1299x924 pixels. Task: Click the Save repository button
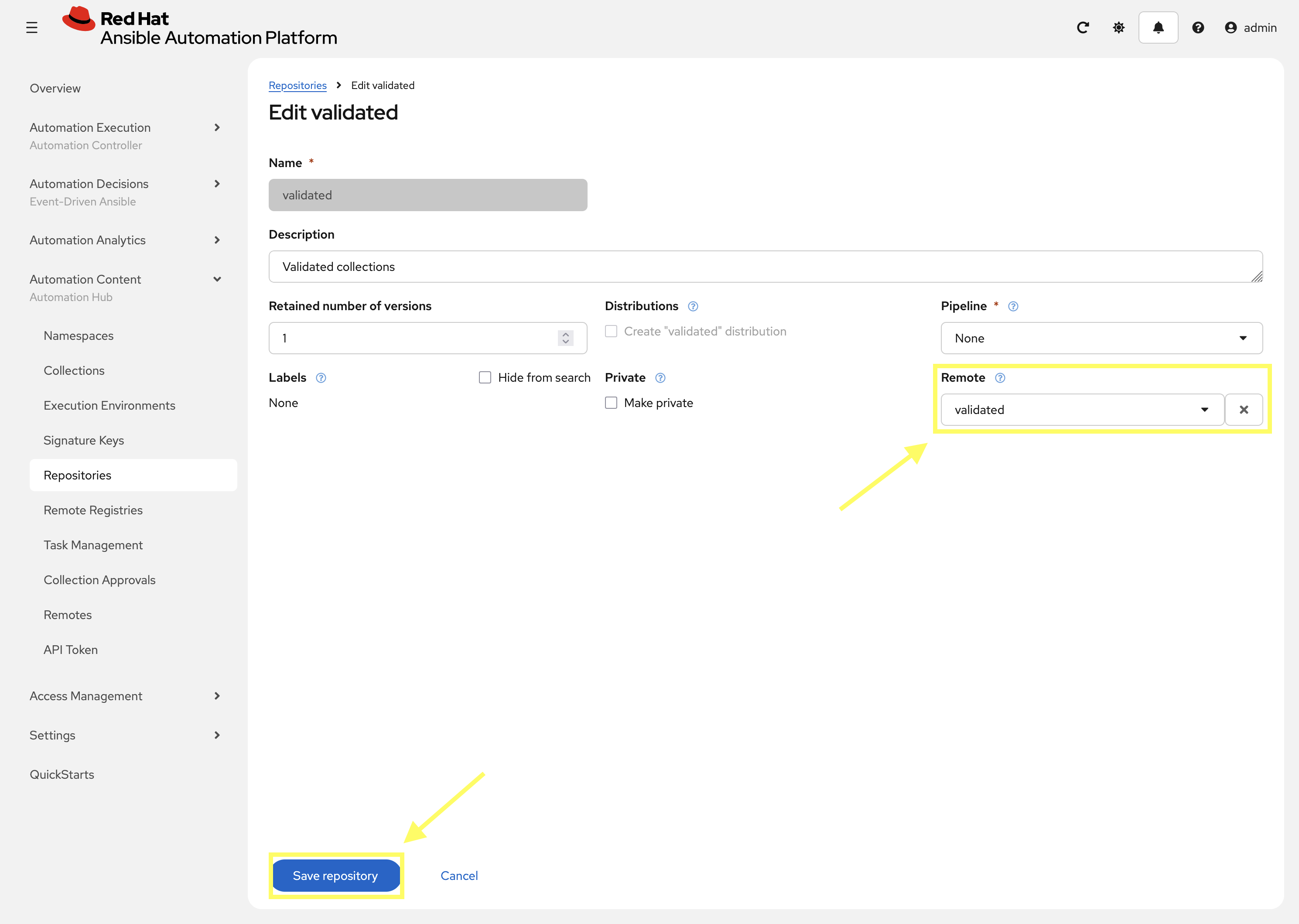335,876
